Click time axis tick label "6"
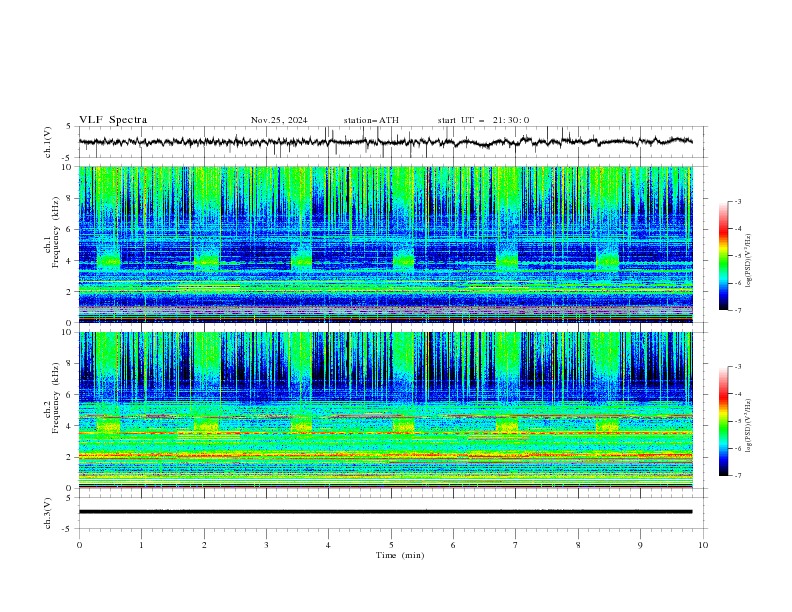This screenshot has height=612, width=792. (454, 545)
